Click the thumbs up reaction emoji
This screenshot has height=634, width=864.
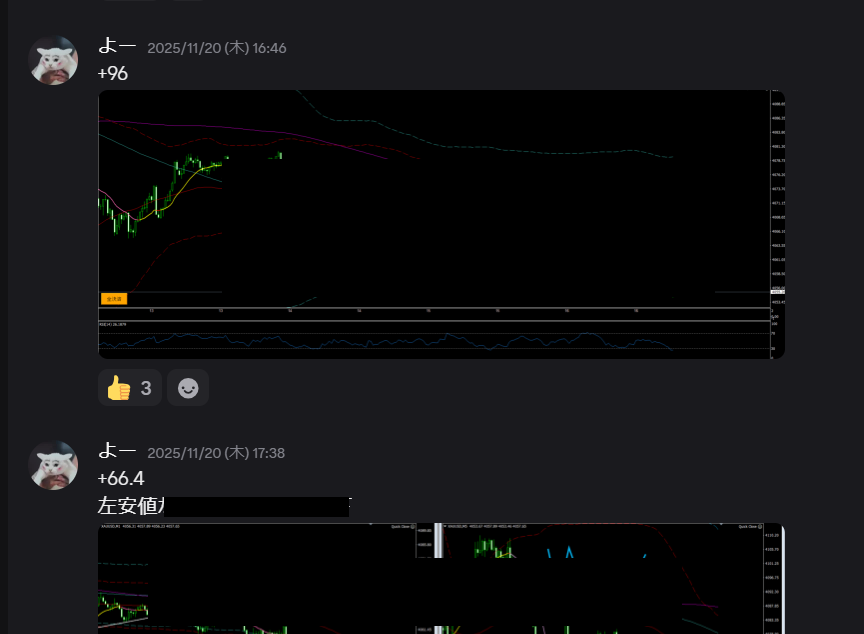click(x=119, y=388)
